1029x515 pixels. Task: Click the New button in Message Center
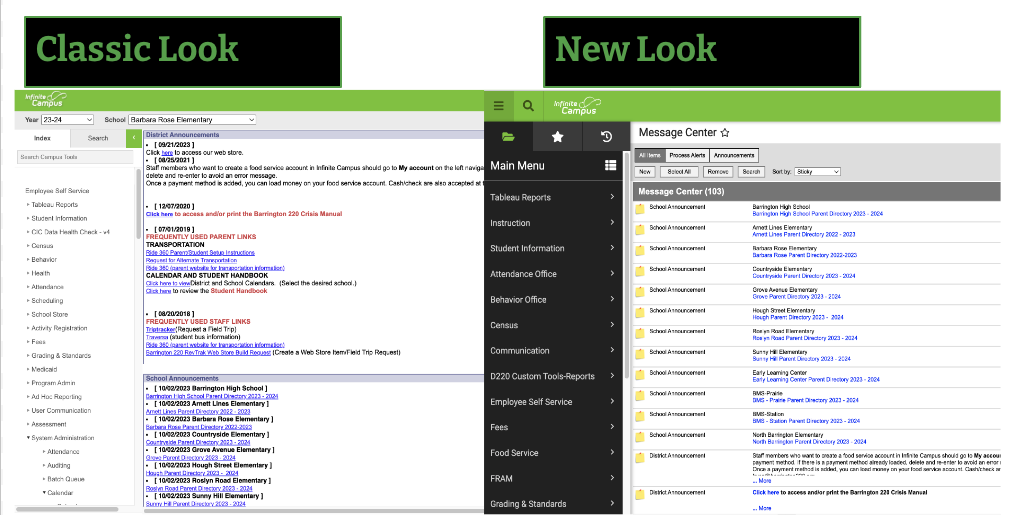coord(645,172)
